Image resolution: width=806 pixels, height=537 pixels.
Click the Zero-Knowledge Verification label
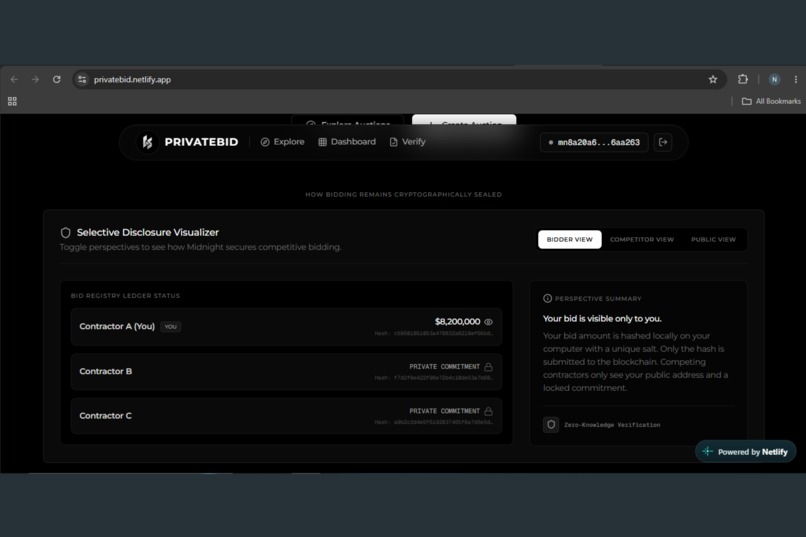pyautogui.click(x=612, y=425)
